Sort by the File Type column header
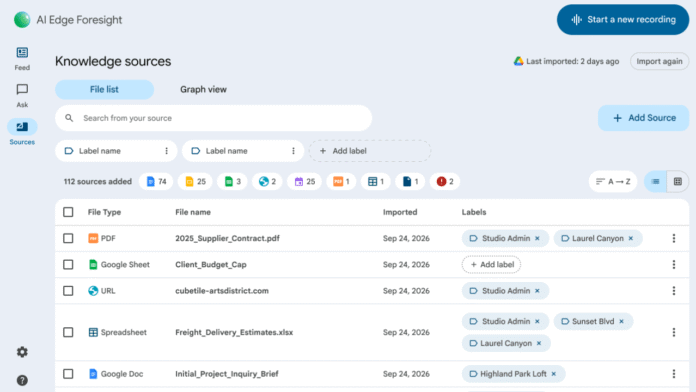The image size is (696, 392). click(x=104, y=212)
